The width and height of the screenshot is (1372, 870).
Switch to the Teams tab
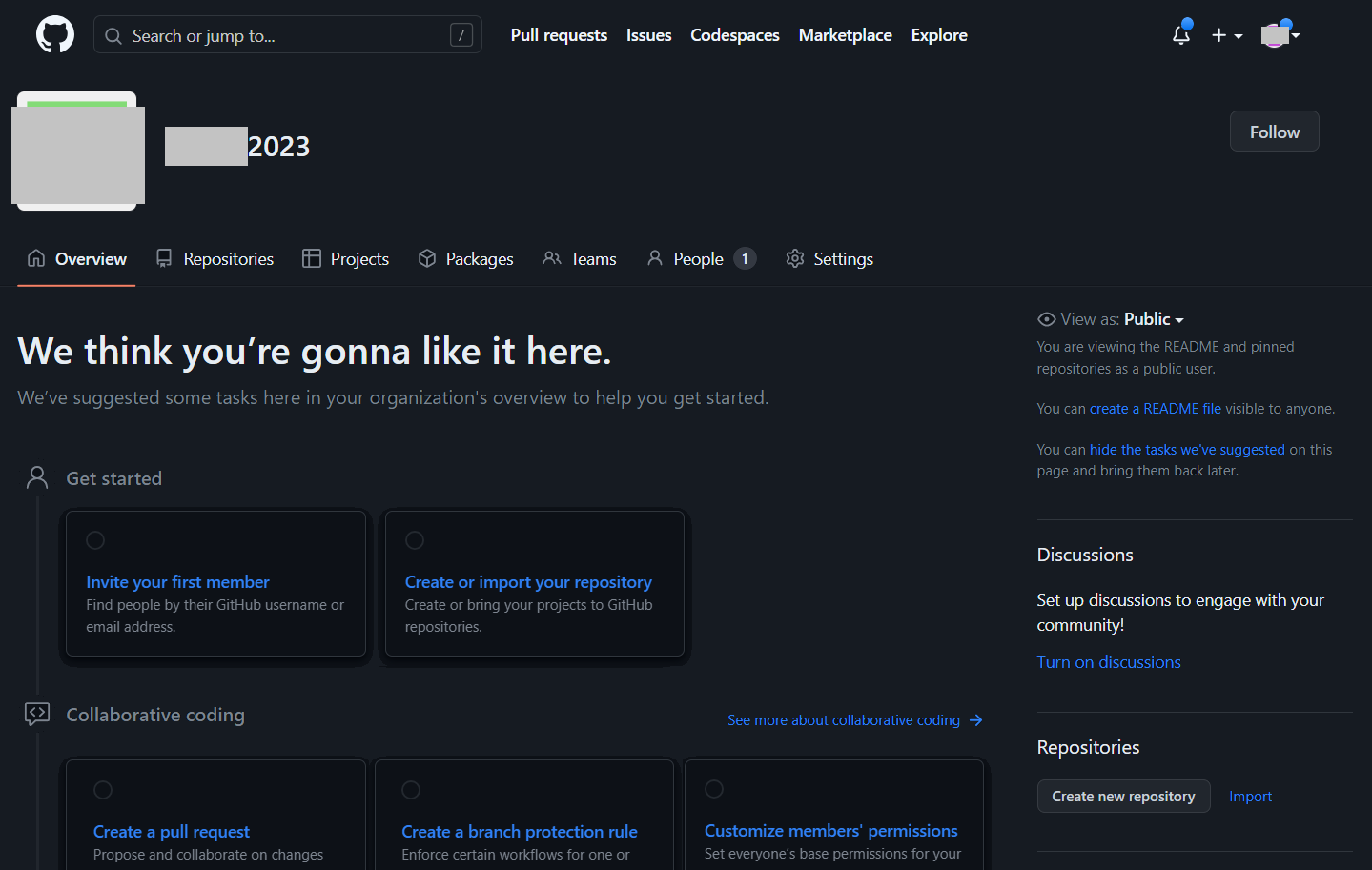pyautogui.click(x=579, y=258)
